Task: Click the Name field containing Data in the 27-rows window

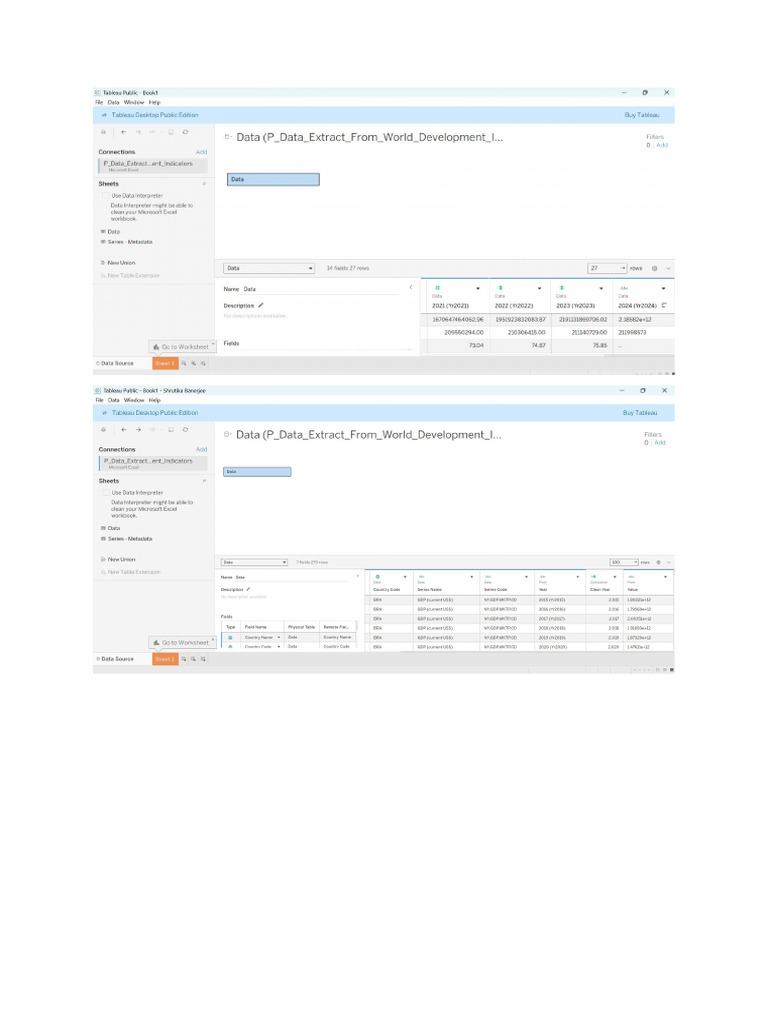Action: 320,289
